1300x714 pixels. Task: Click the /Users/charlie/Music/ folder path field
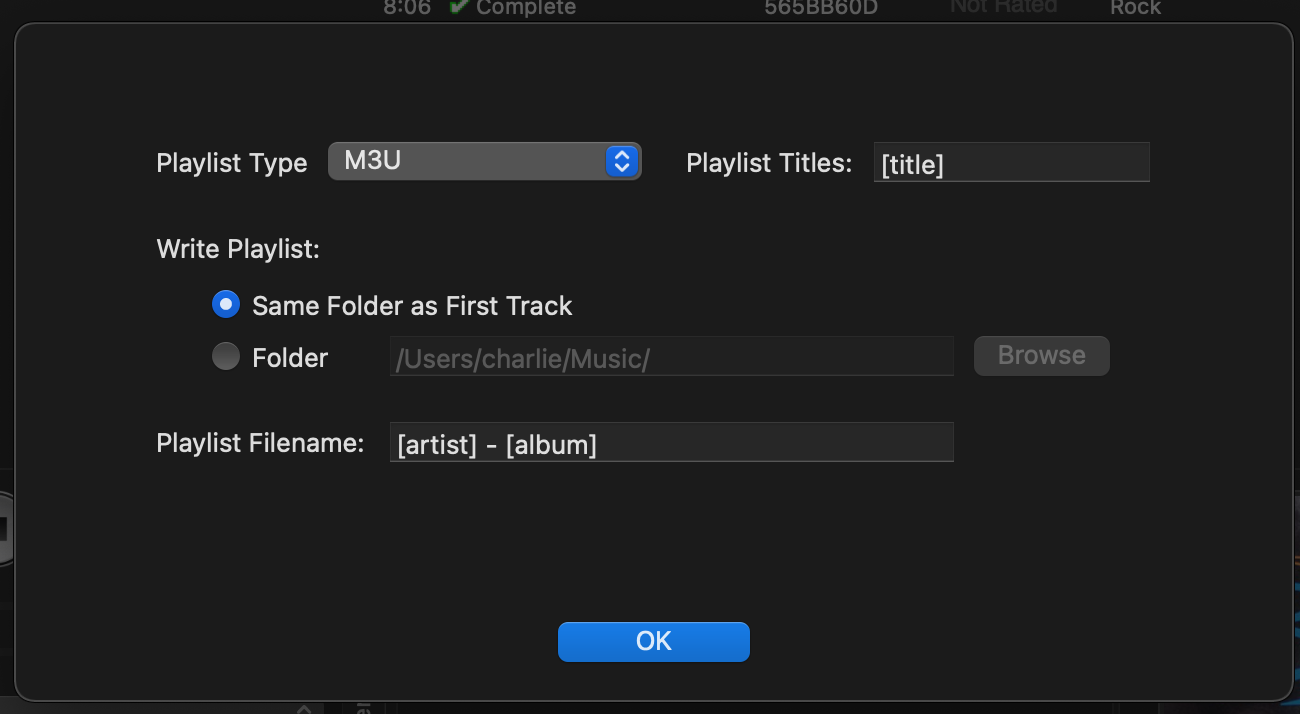pos(671,357)
